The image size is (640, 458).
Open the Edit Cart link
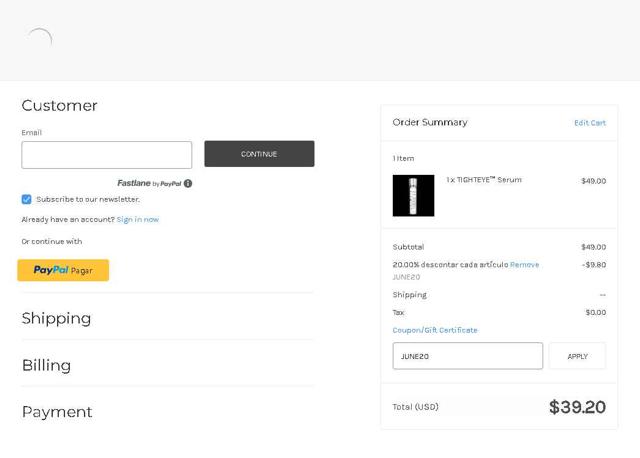coord(590,123)
